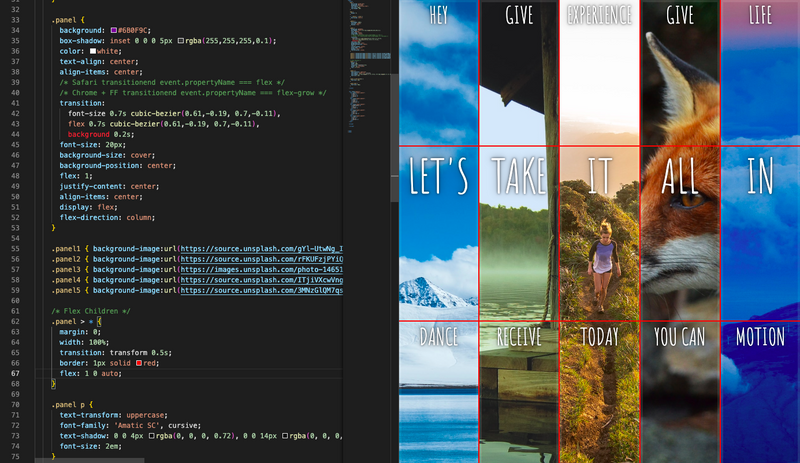The height and width of the screenshot is (463, 800).
Task: Click the MOTION text in last panel
Action: pos(760,336)
